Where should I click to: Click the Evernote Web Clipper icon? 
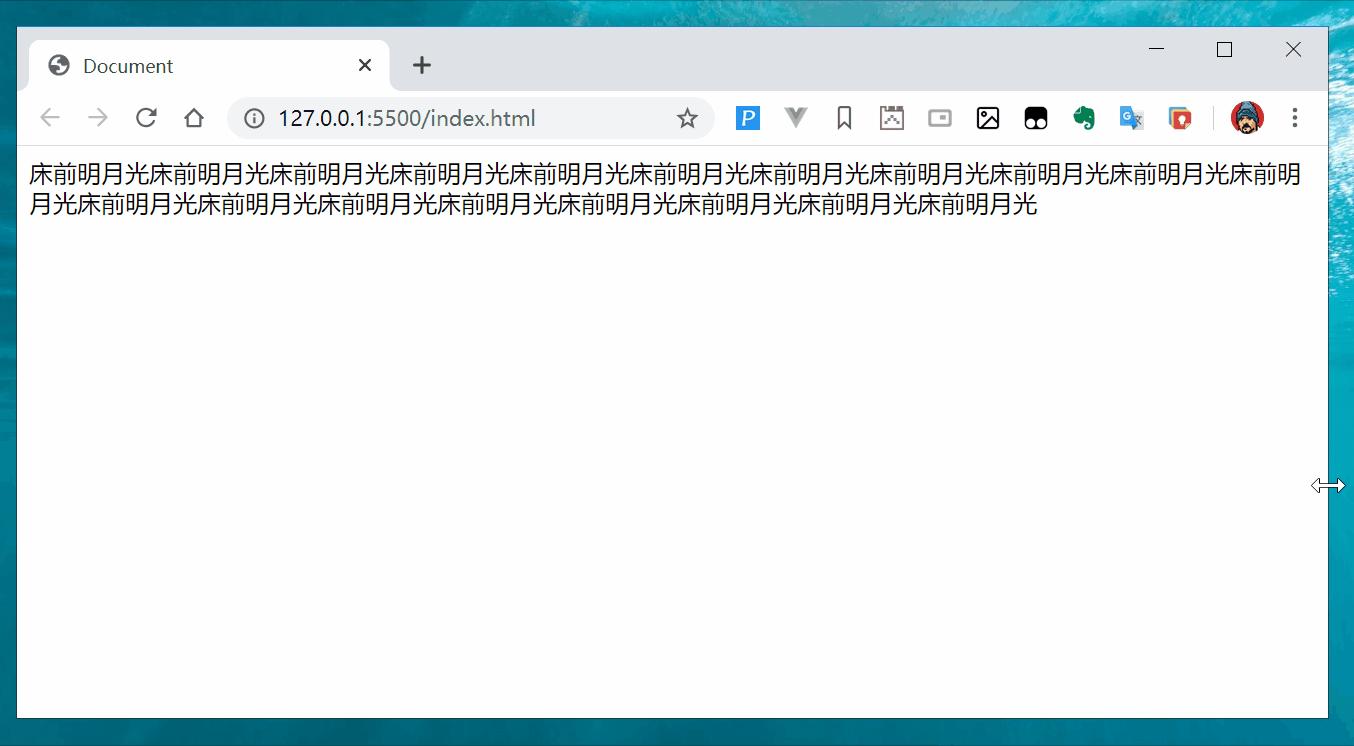point(1083,117)
